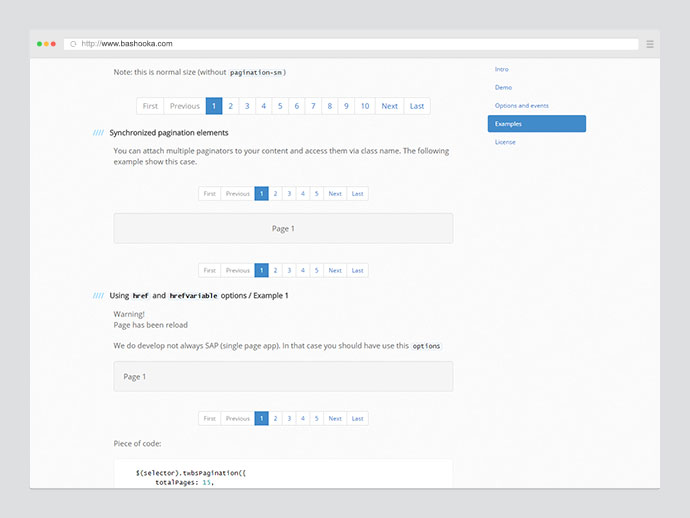Click the reload icon in the address bar
Screen dimensions: 690x518
[x=73, y=44]
